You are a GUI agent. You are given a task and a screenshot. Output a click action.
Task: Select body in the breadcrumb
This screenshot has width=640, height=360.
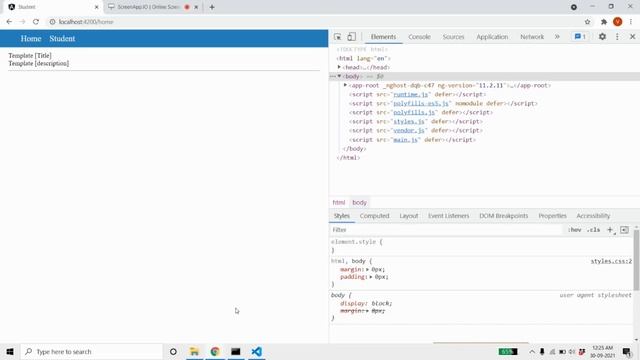[360, 202]
